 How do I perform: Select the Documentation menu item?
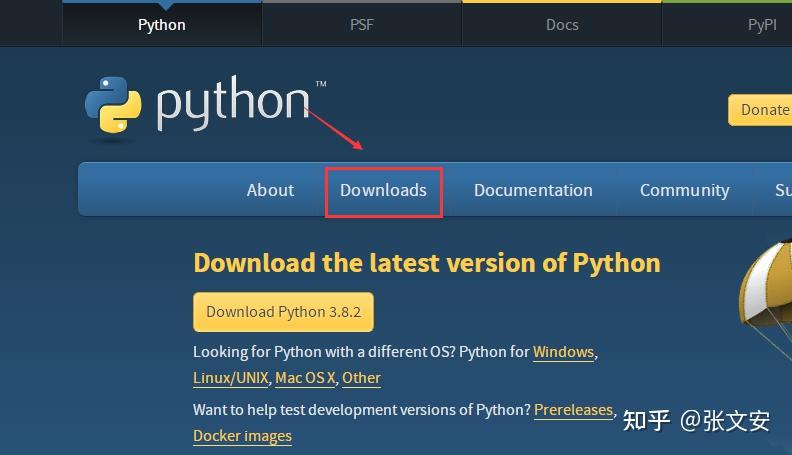(x=533, y=190)
